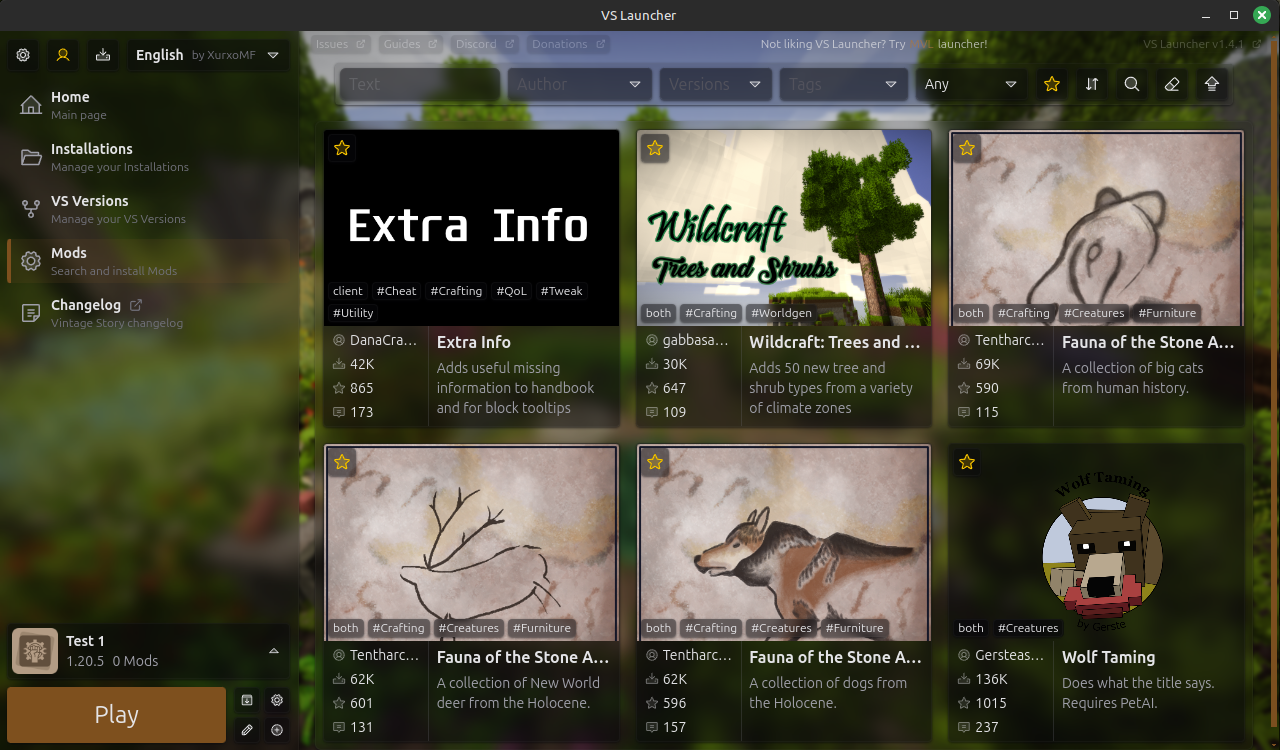Open the Donations link
This screenshot has height=750, width=1280.
pyautogui.click(x=568, y=44)
